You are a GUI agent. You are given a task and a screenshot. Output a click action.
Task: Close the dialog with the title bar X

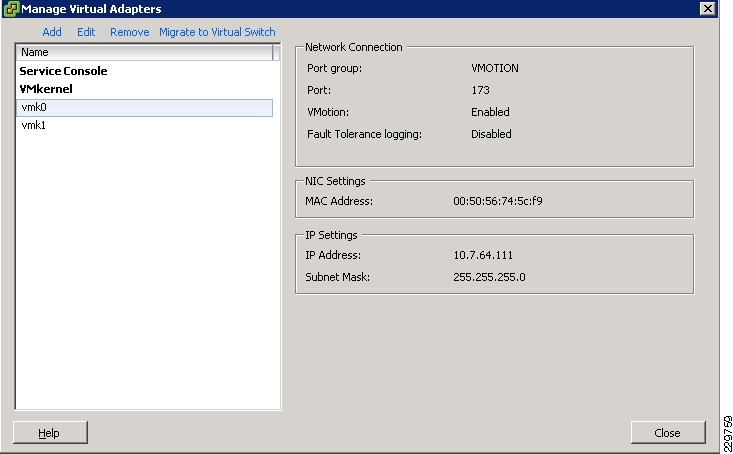coord(707,9)
